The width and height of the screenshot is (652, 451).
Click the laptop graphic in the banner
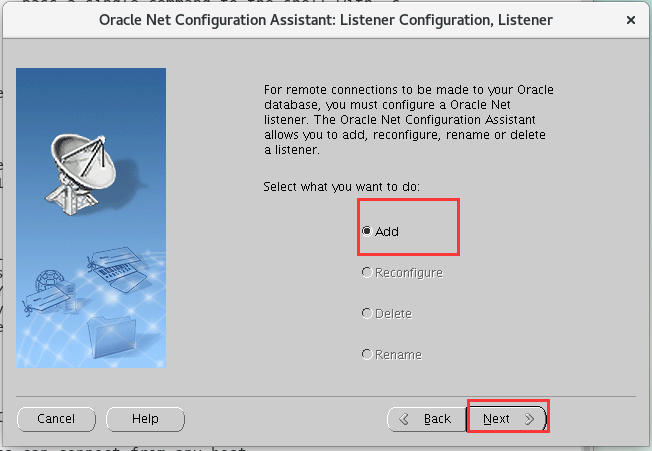tap(118, 266)
